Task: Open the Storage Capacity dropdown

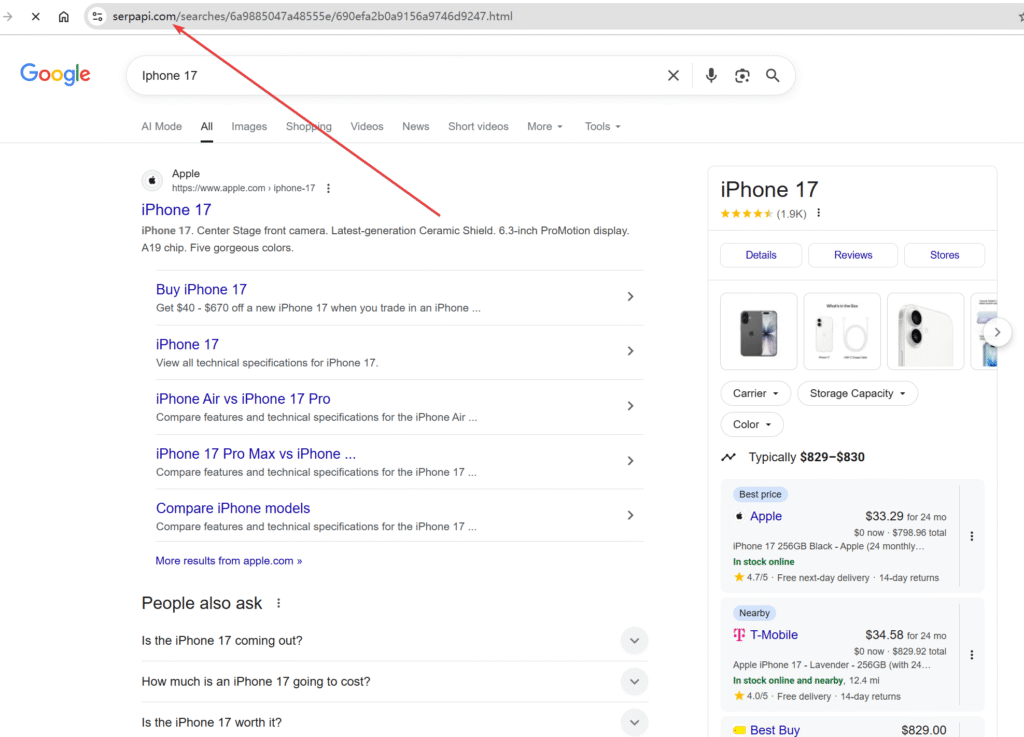Action: point(857,394)
